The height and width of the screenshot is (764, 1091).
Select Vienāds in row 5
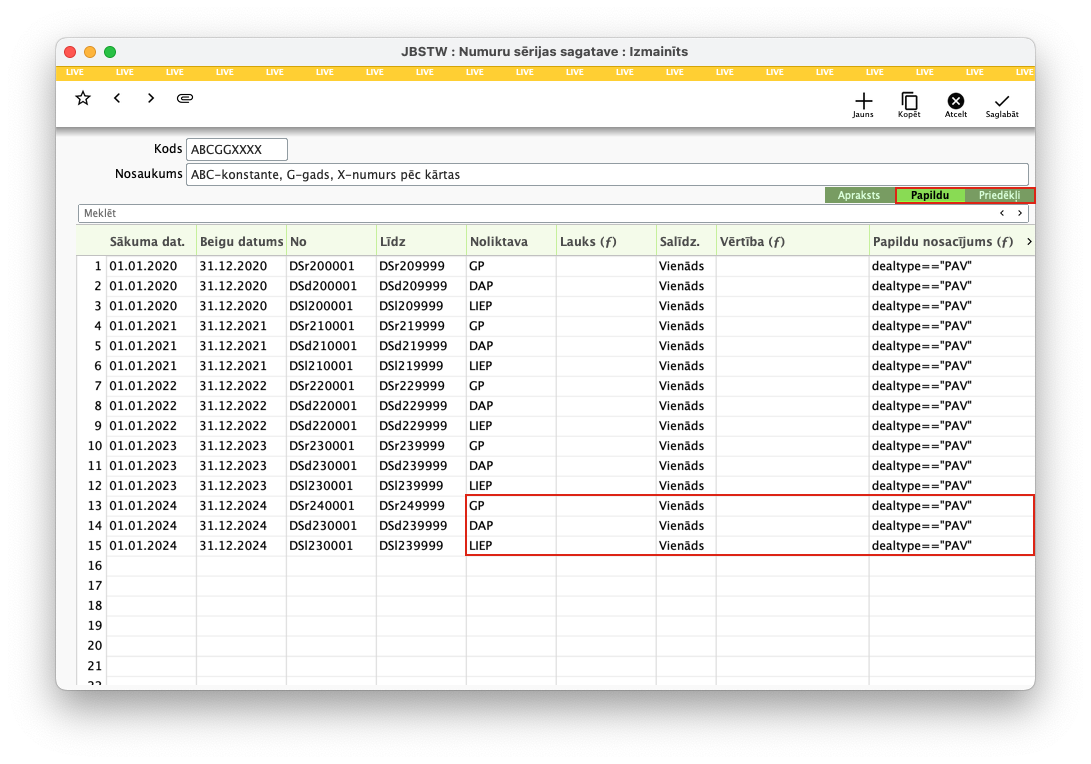pyautogui.click(x=685, y=346)
